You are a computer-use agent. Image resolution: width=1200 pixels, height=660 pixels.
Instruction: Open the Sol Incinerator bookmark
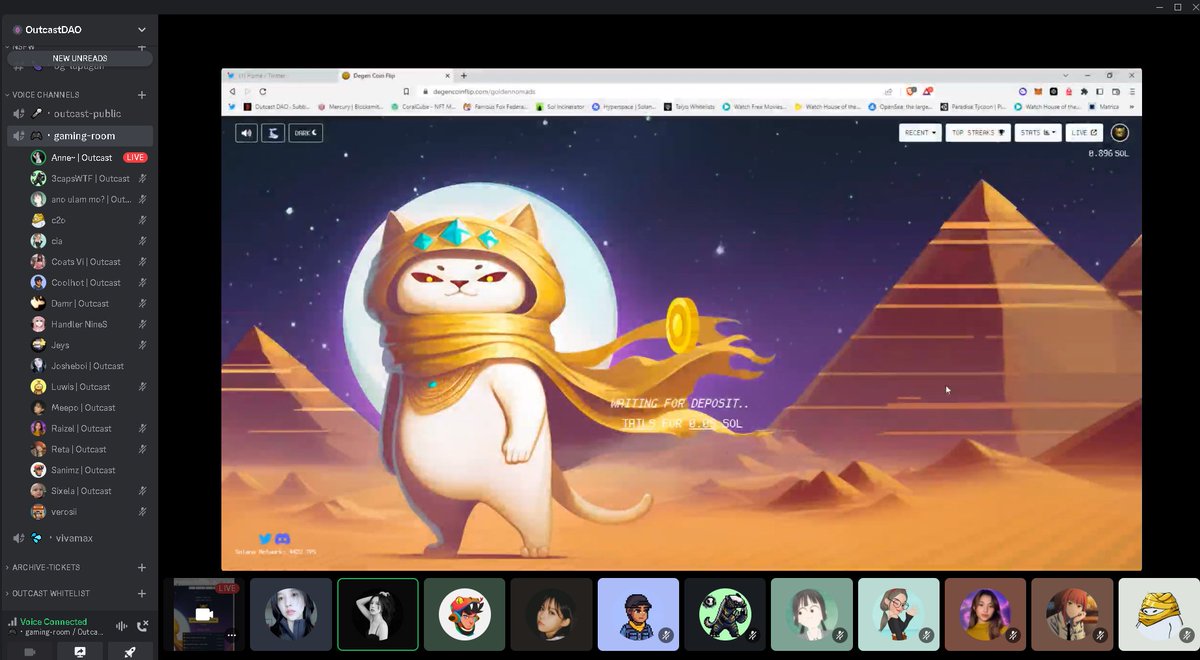point(561,106)
